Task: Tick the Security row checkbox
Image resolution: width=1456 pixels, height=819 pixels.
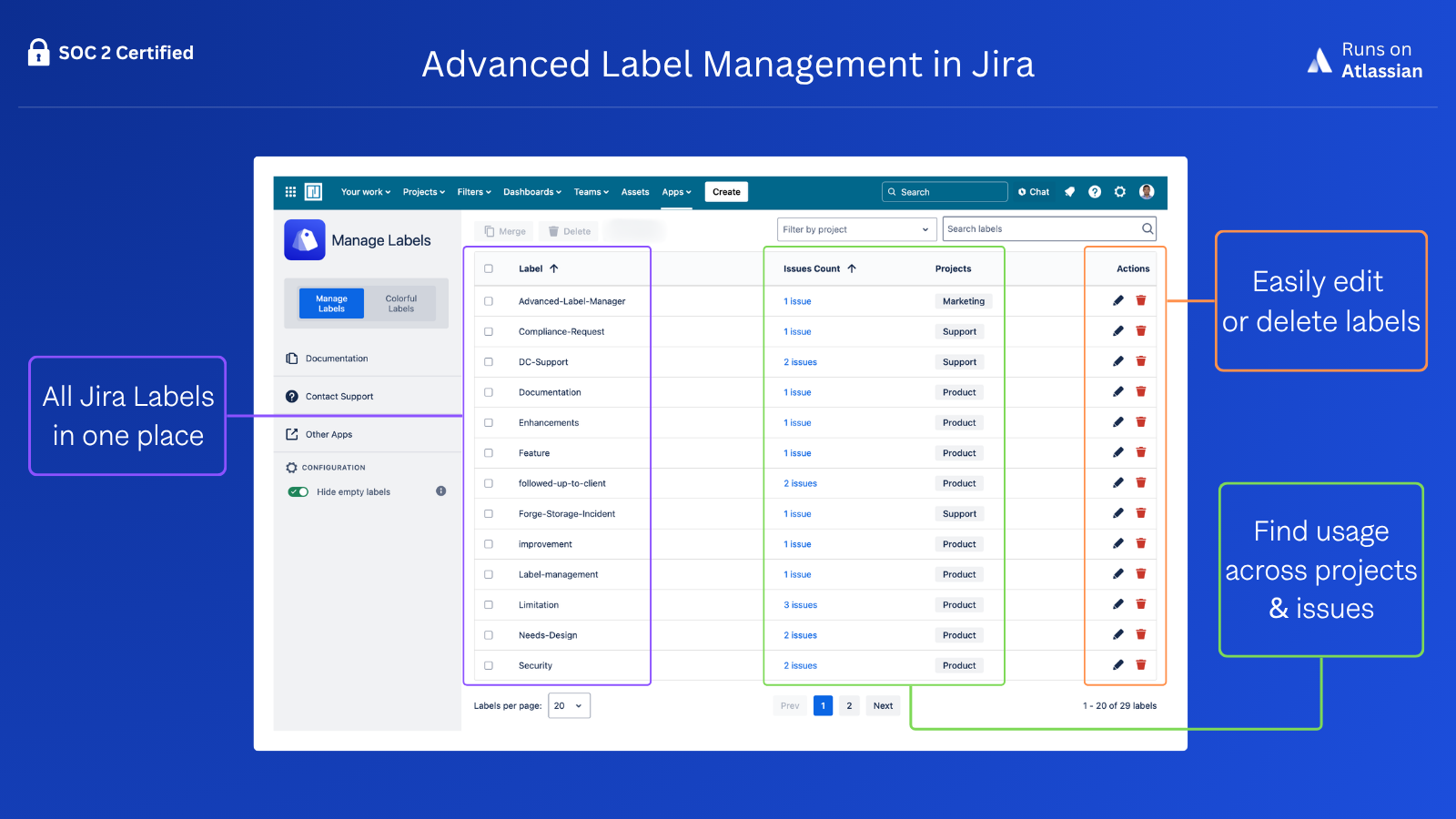Action: (489, 665)
